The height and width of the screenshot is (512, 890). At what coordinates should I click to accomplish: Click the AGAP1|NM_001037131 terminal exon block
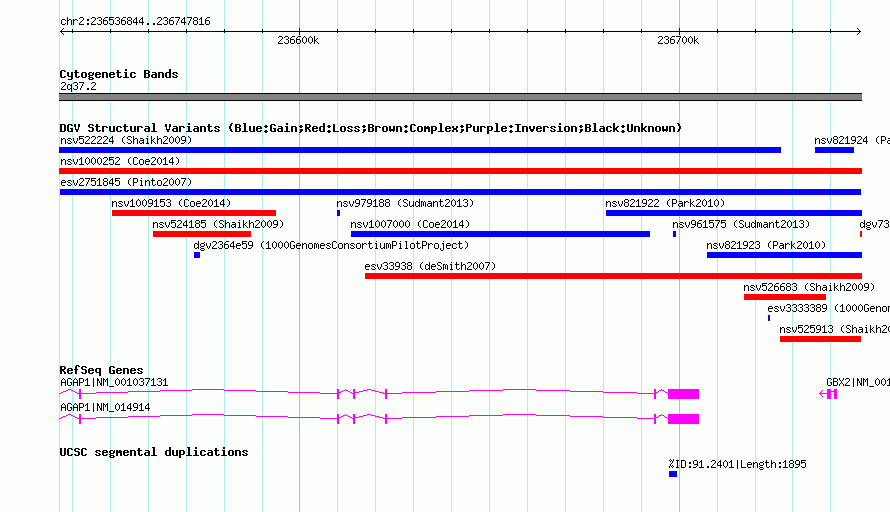pyautogui.click(x=683, y=394)
